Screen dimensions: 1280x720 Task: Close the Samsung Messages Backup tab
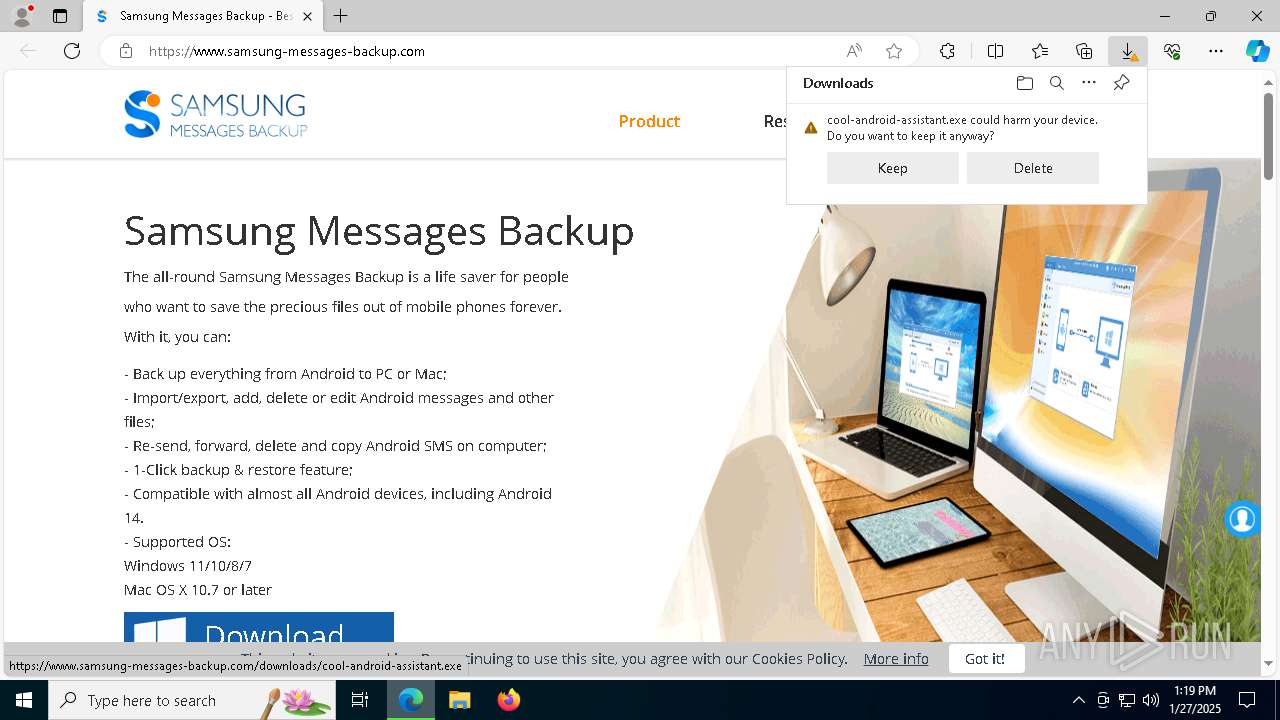click(307, 16)
